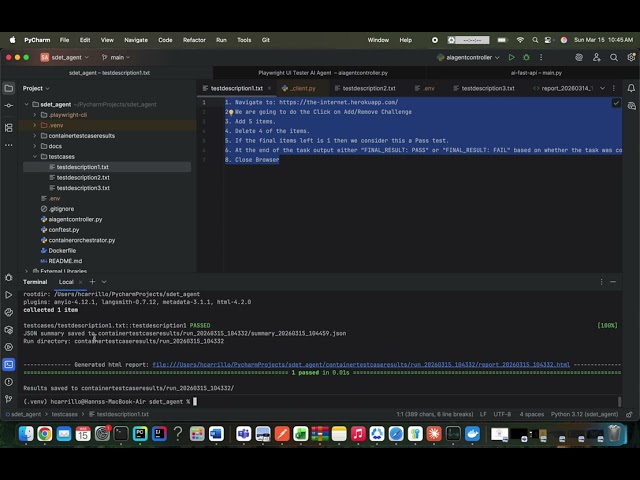Select Dockerfile in project tree
The height and width of the screenshot is (480, 640).
(x=62, y=251)
